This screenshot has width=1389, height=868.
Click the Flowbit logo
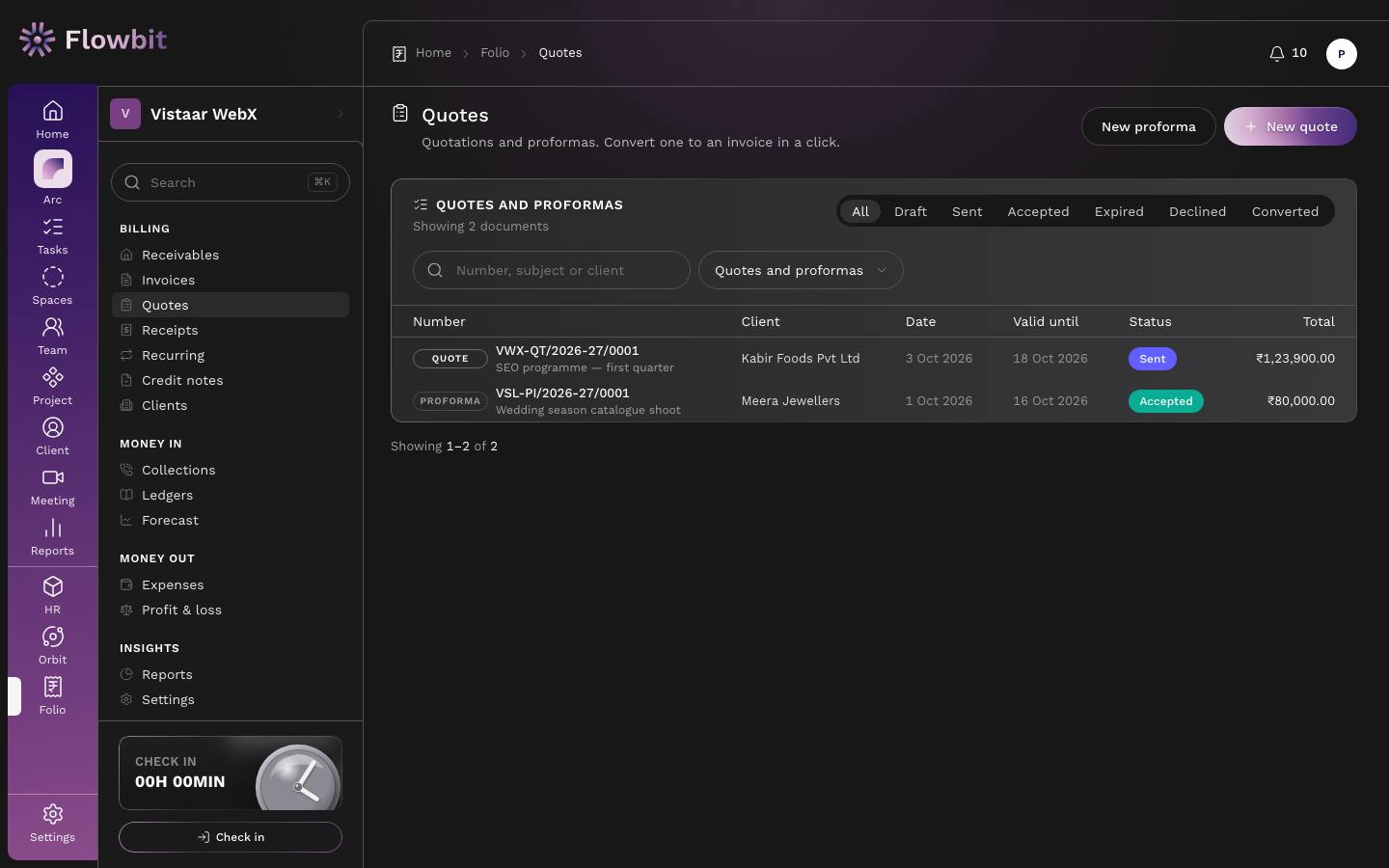pyautogui.click(x=93, y=40)
